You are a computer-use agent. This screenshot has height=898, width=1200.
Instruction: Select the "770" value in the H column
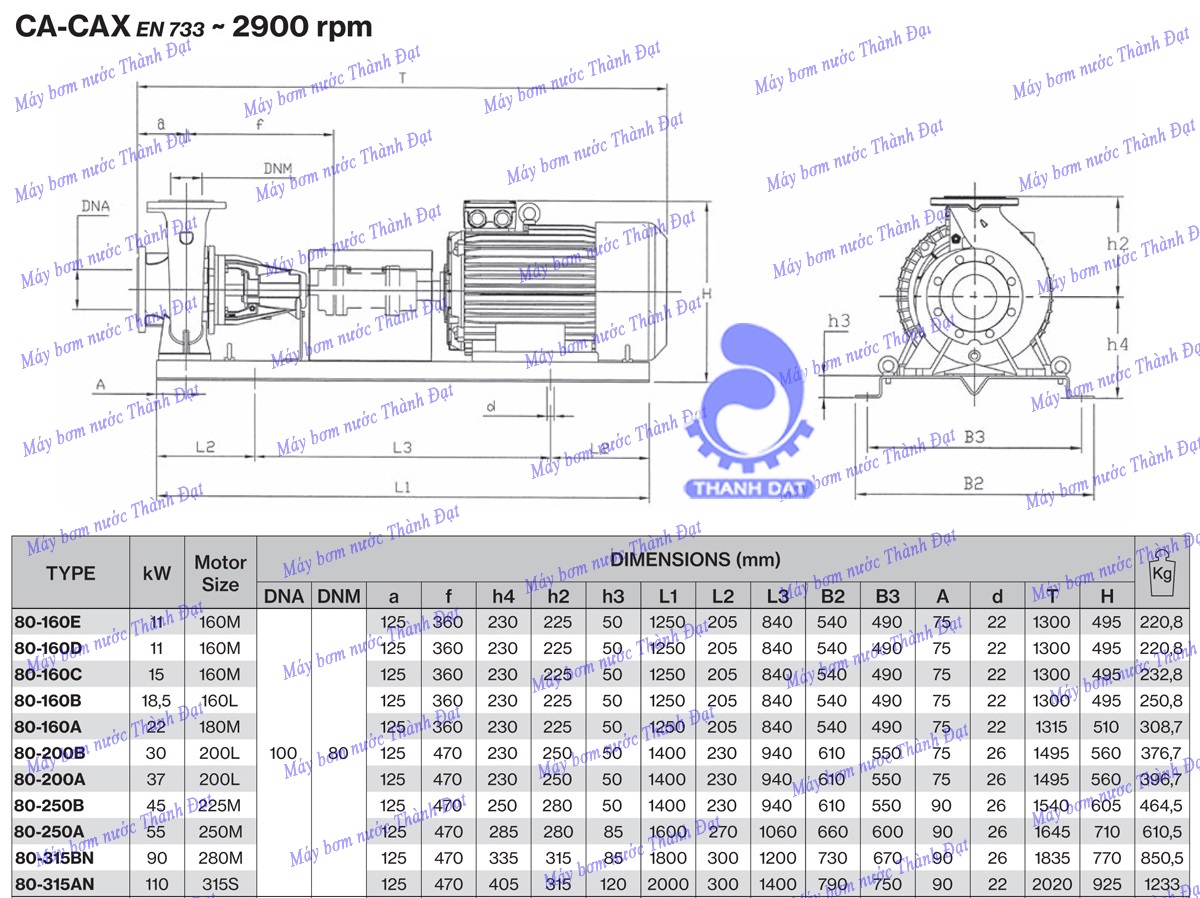pyautogui.click(x=1107, y=858)
